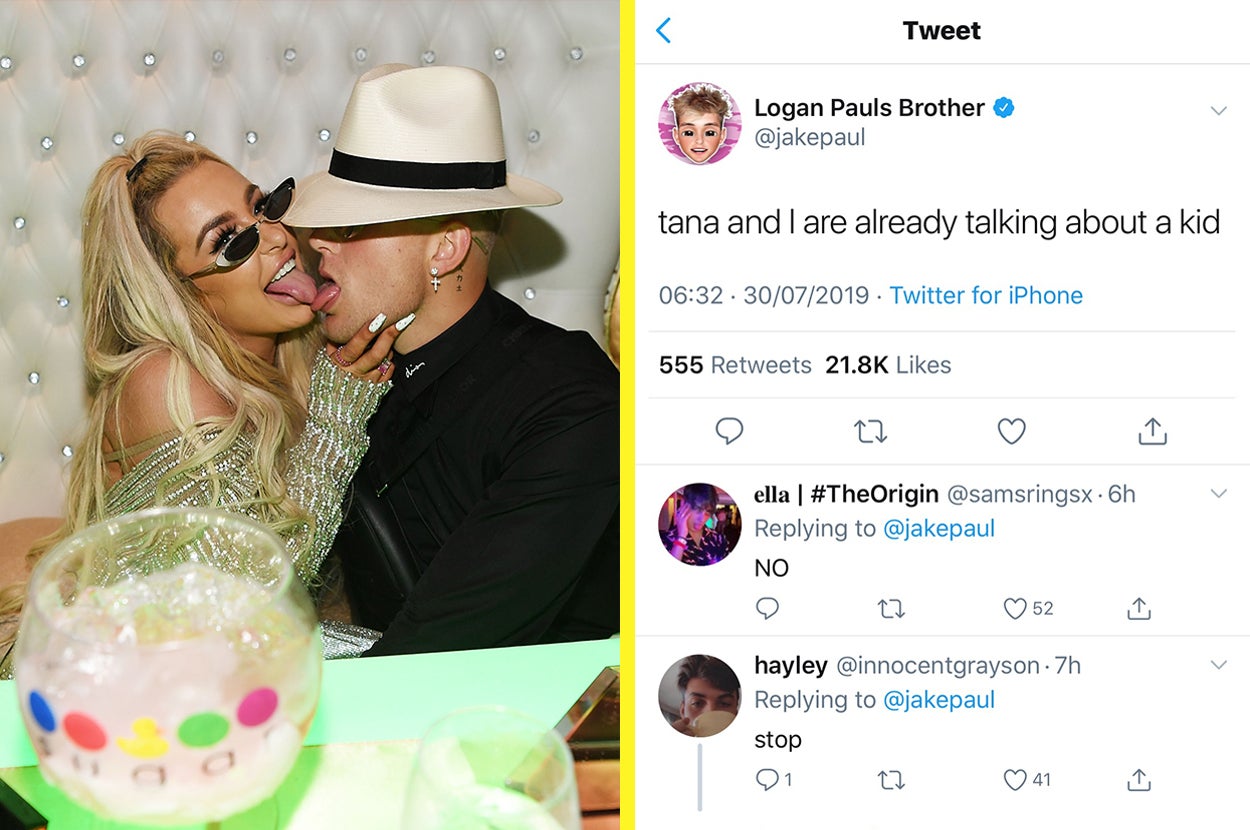View the 21.8K Likes list

point(888,365)
